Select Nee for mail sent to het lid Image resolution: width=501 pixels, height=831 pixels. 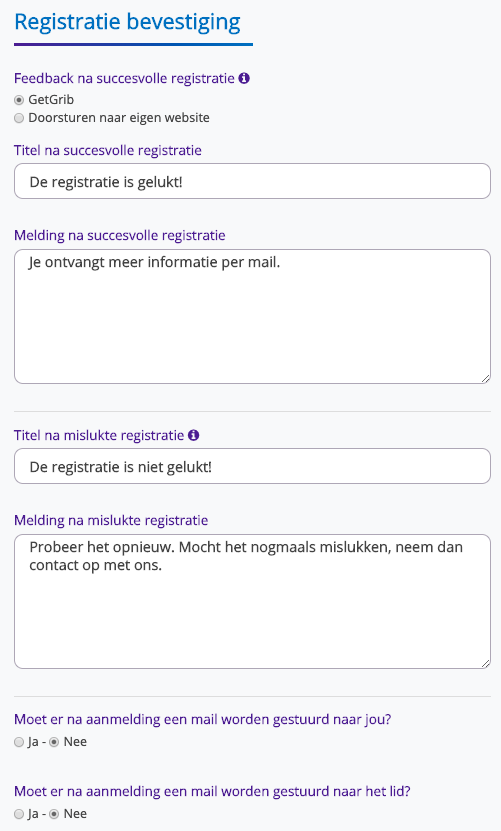point(54,814)
